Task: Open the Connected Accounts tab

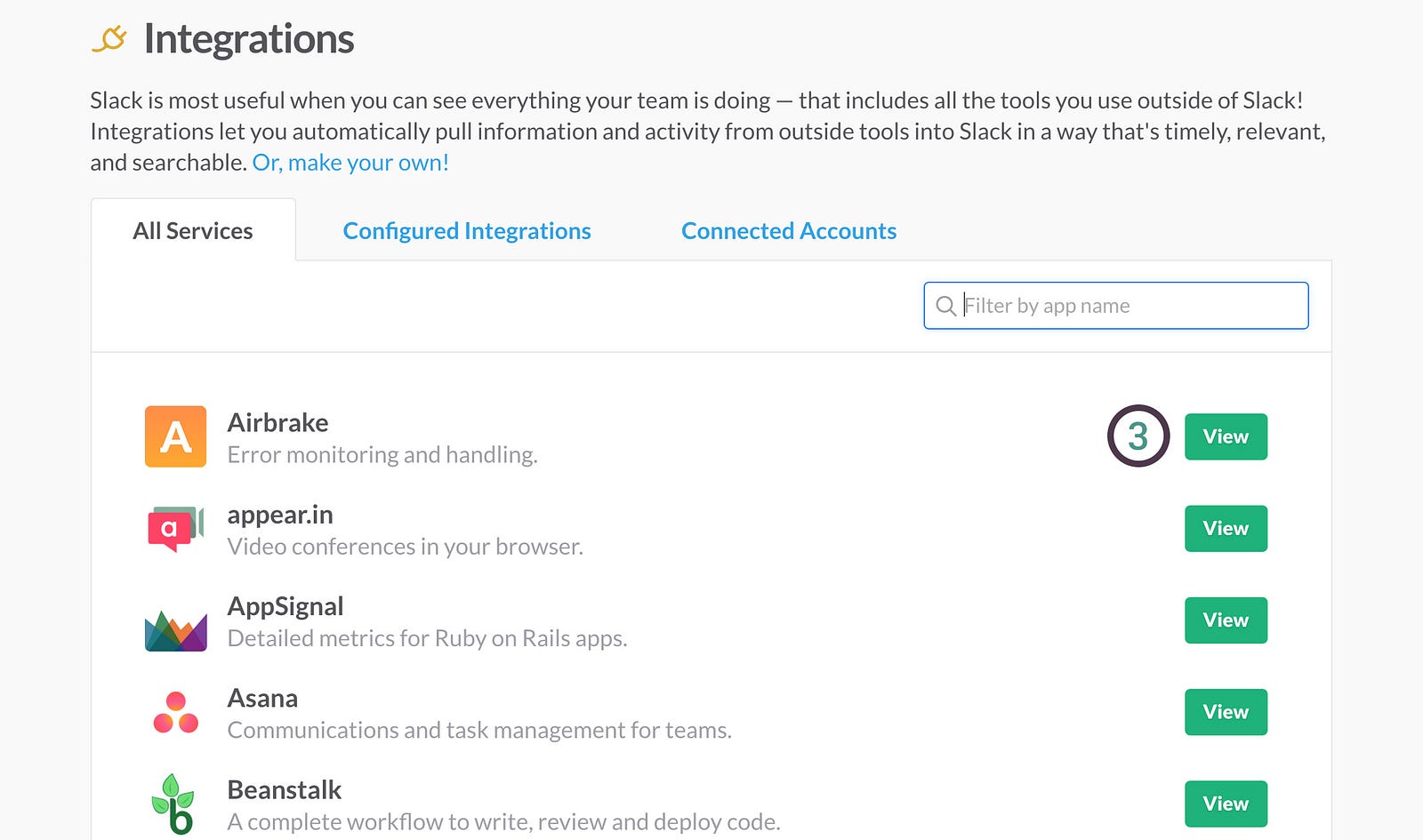Action: point(789,231)
